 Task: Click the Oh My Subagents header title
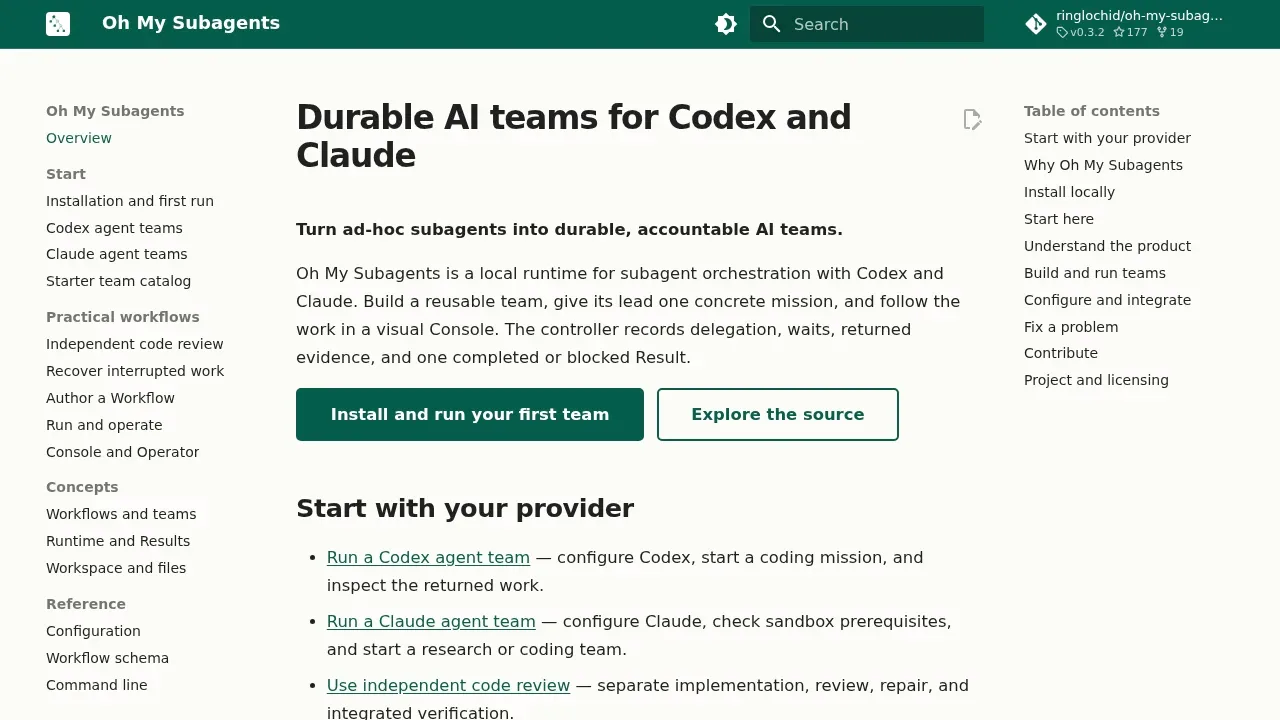(191, 23)
